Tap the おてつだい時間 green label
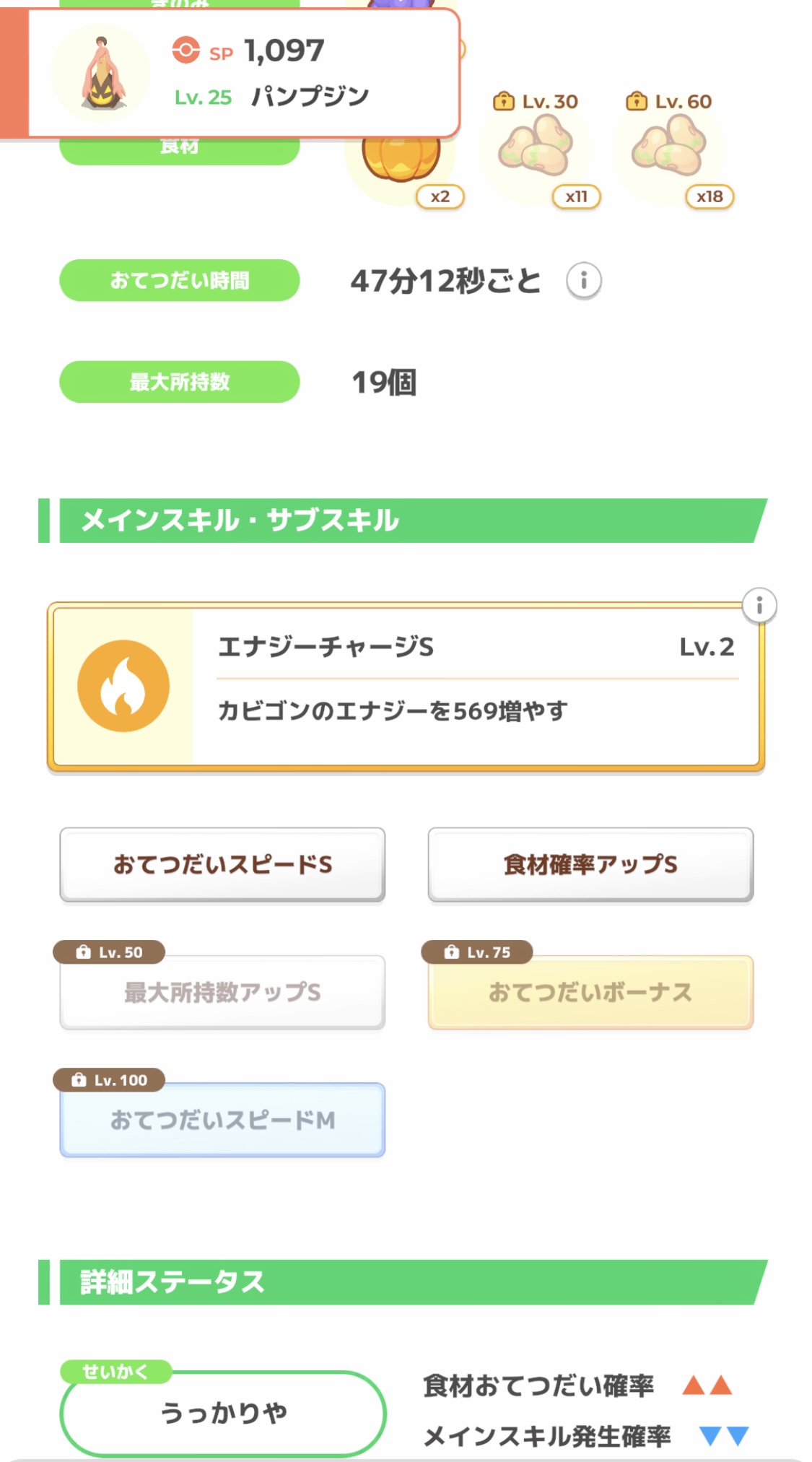 pyautogui.click(x=179, y=280)
